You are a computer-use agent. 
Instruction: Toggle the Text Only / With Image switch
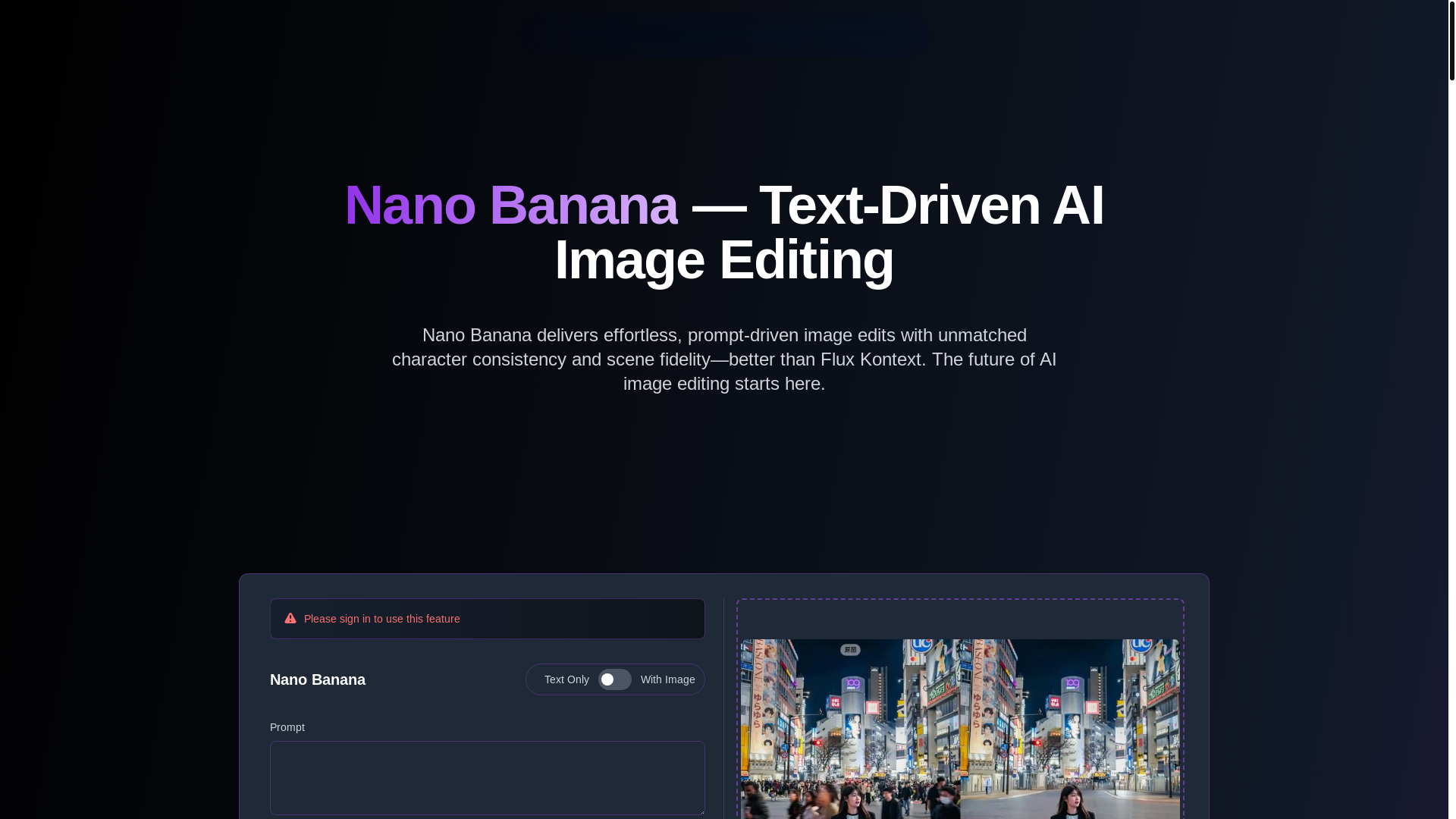pyautogui.click(x=614, y=679)
